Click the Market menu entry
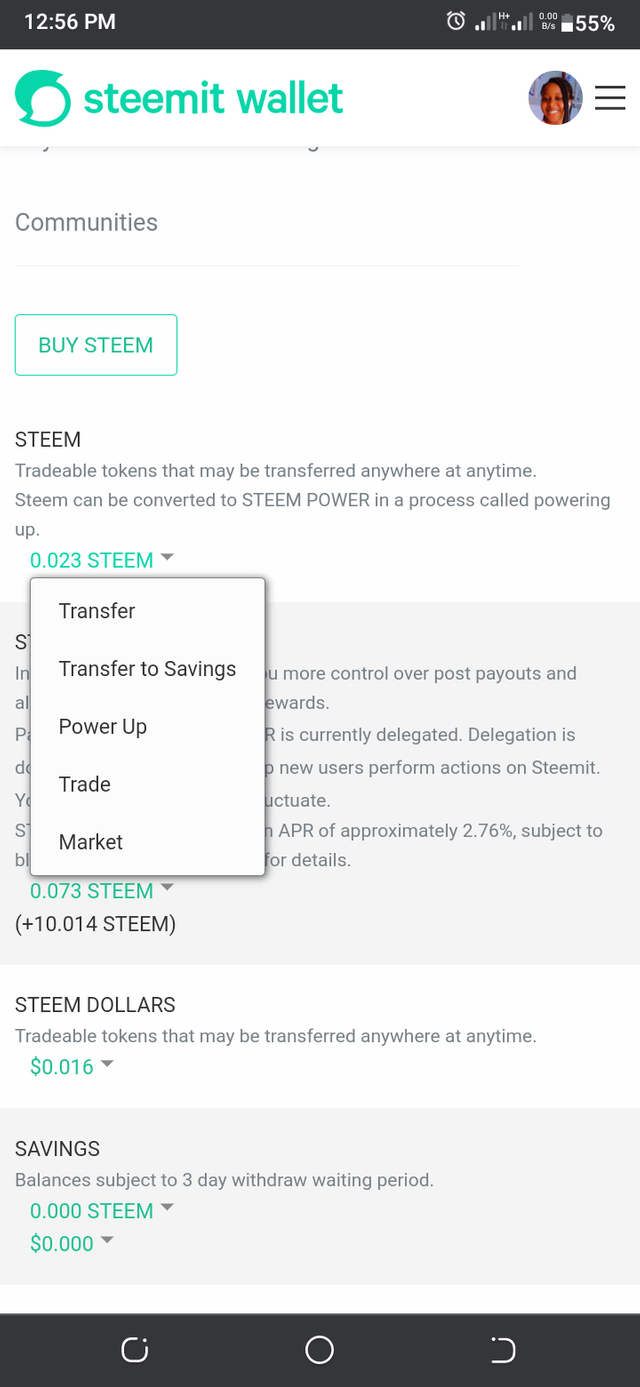 91,842
